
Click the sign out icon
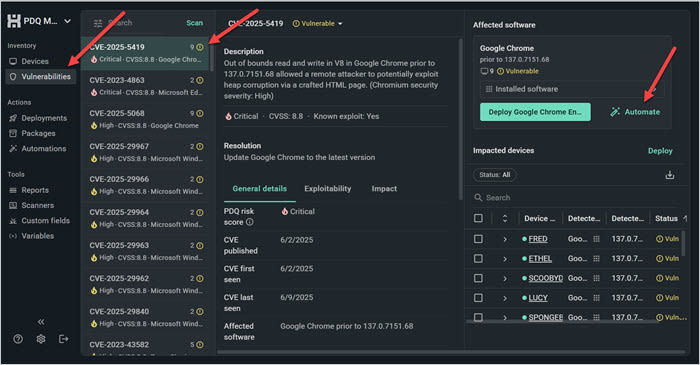(x=63, y=339)
